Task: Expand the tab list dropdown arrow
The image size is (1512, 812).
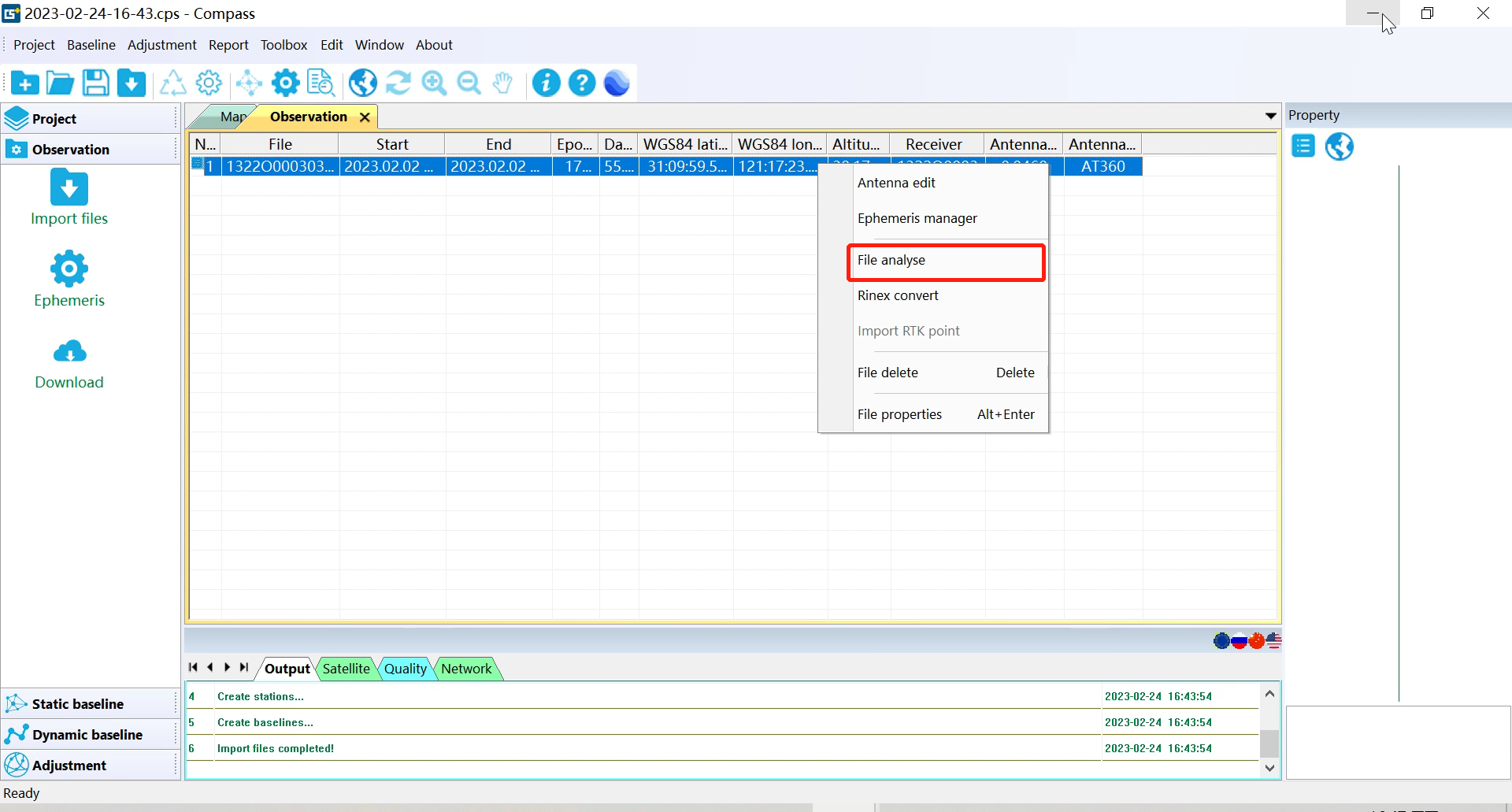Action: coord(1270,117)
